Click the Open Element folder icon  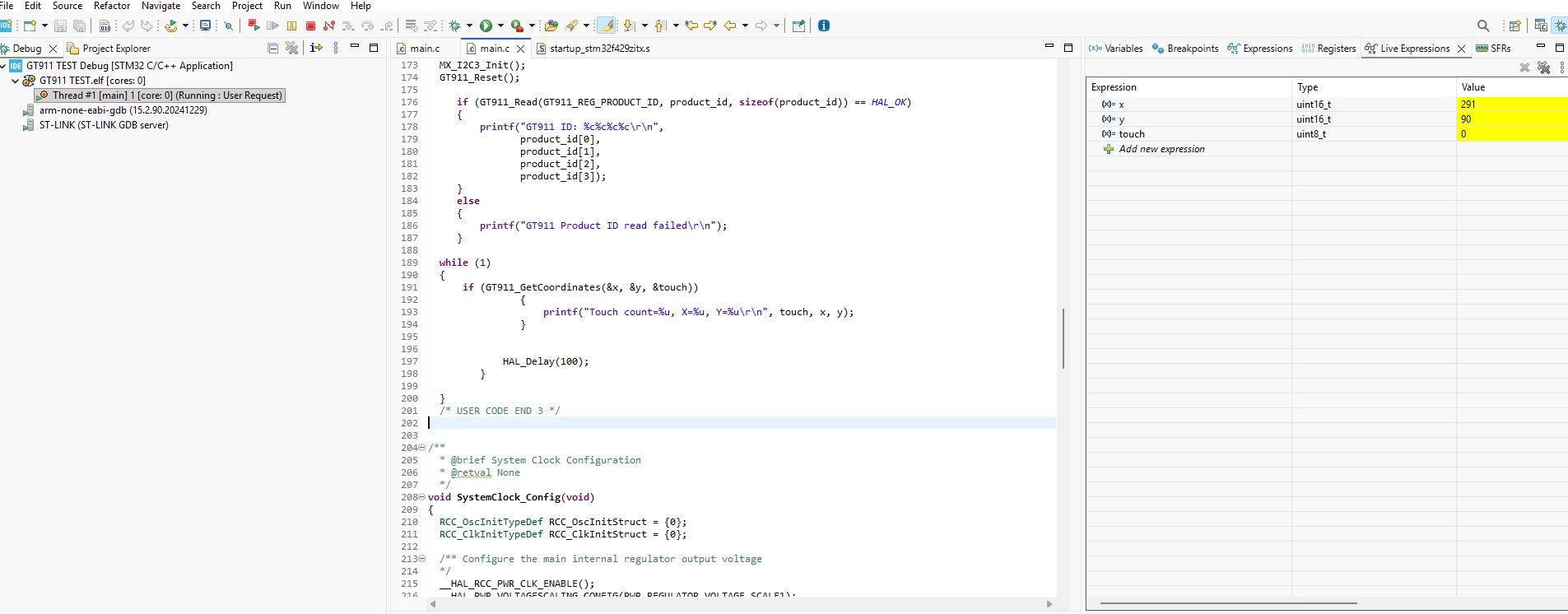pyautogui.click(x=551, y=26)
